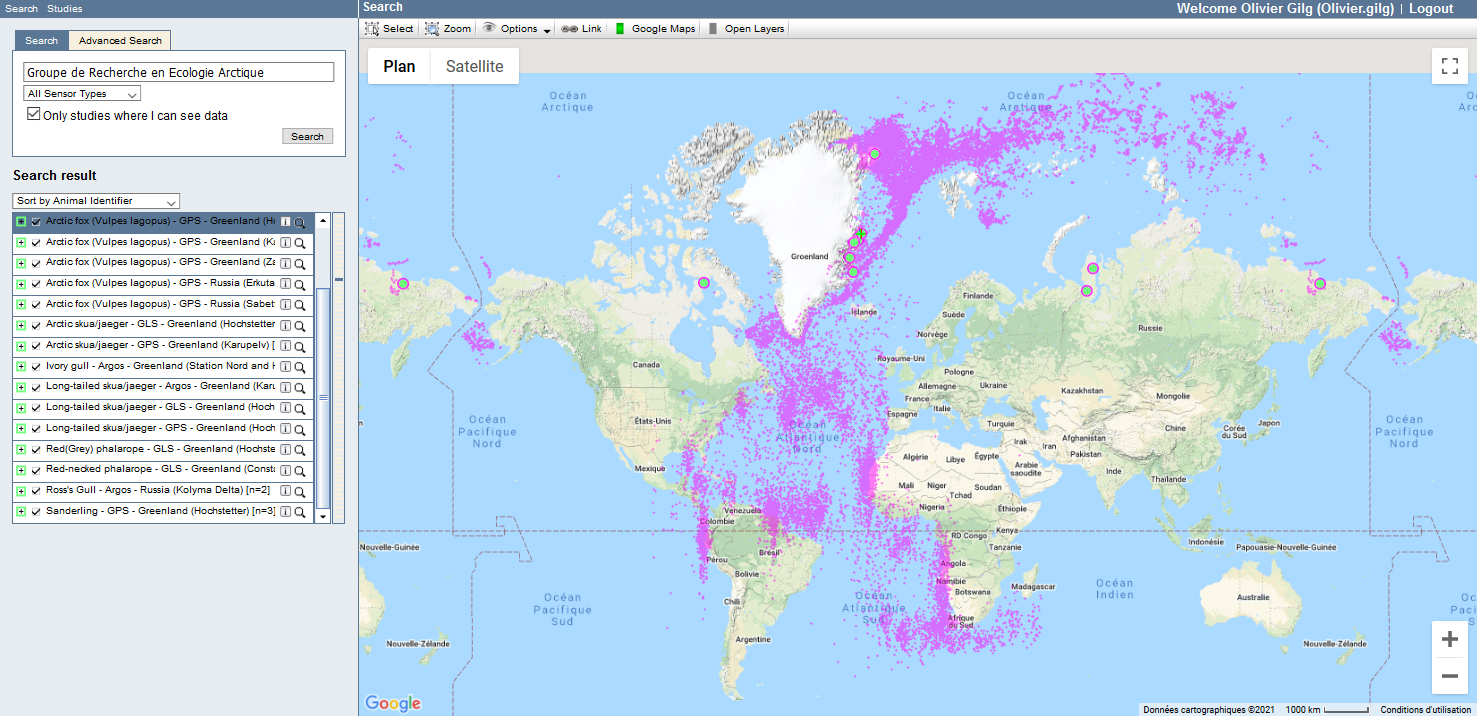Show info for Ivory gull Argos study
Image resolution: width=1477 pixels, height=716 pixels.
285,367
